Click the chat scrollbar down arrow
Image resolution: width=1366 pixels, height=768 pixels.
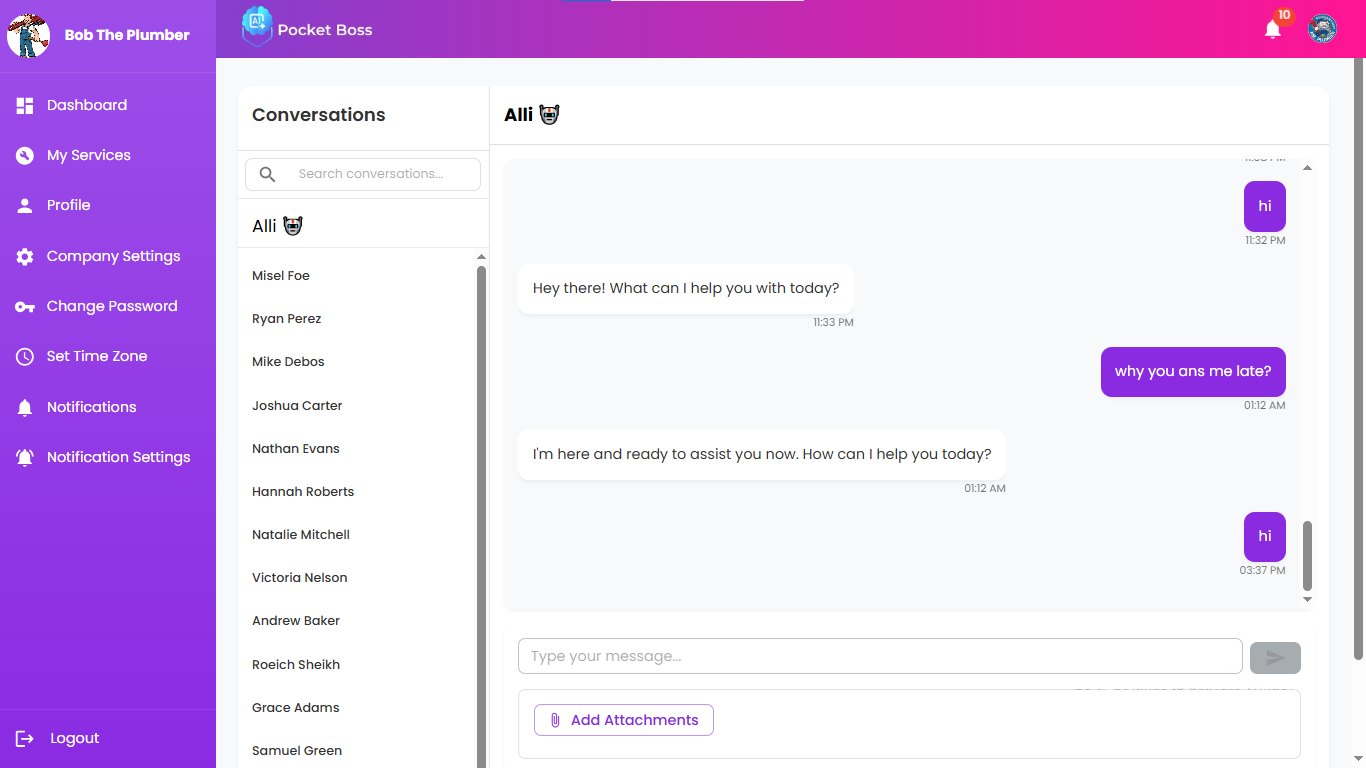pyautogui.click(x=1307, y=599)
